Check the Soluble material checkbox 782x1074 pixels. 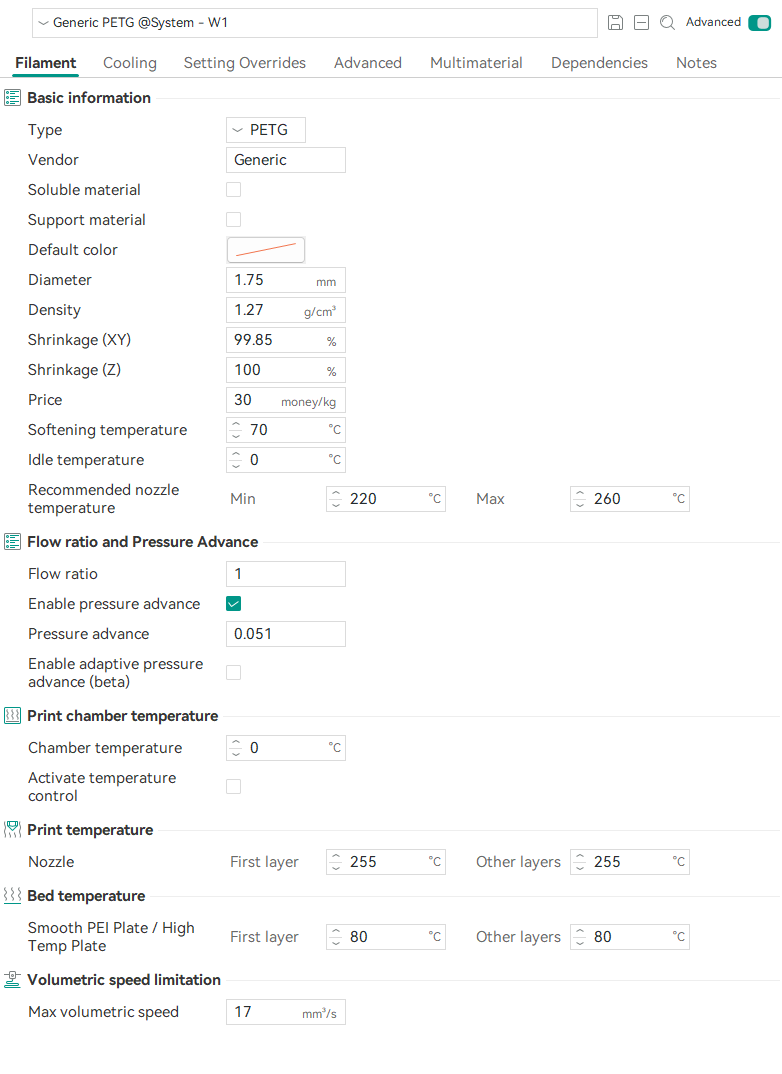[234, 190]
